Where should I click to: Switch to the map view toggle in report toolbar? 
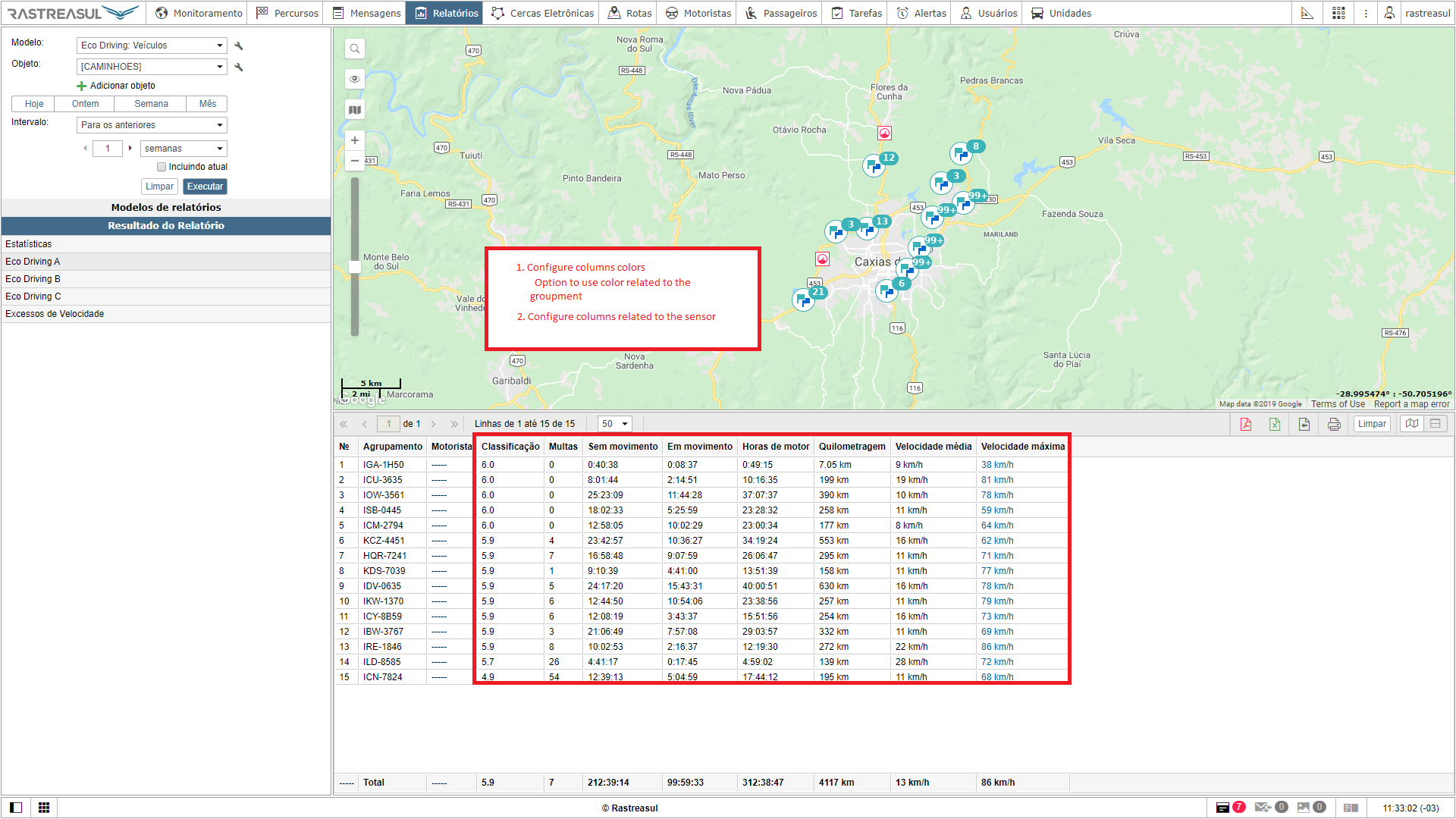(1411, 424)
